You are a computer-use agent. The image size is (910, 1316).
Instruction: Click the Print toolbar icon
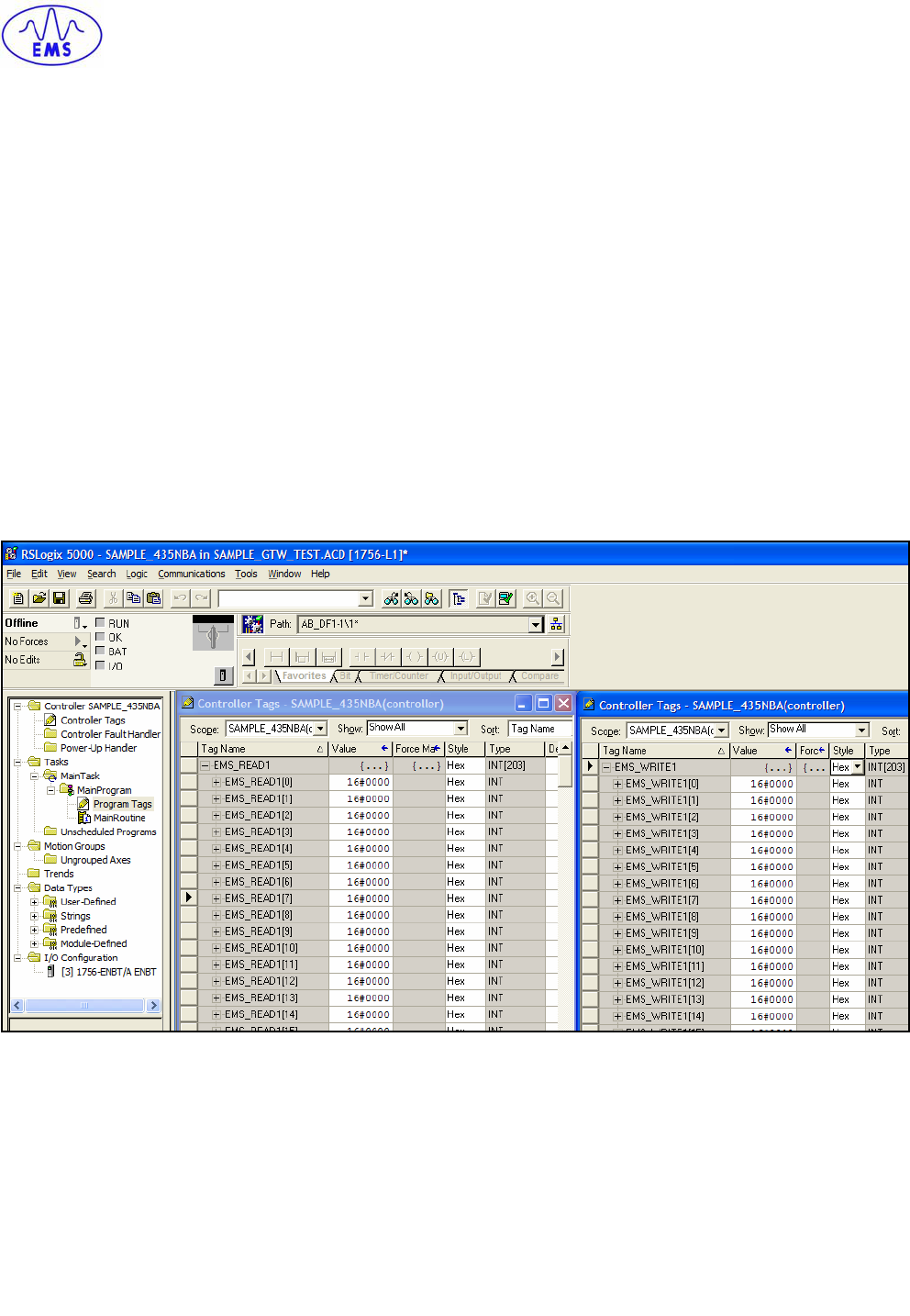tap(86, 598)
